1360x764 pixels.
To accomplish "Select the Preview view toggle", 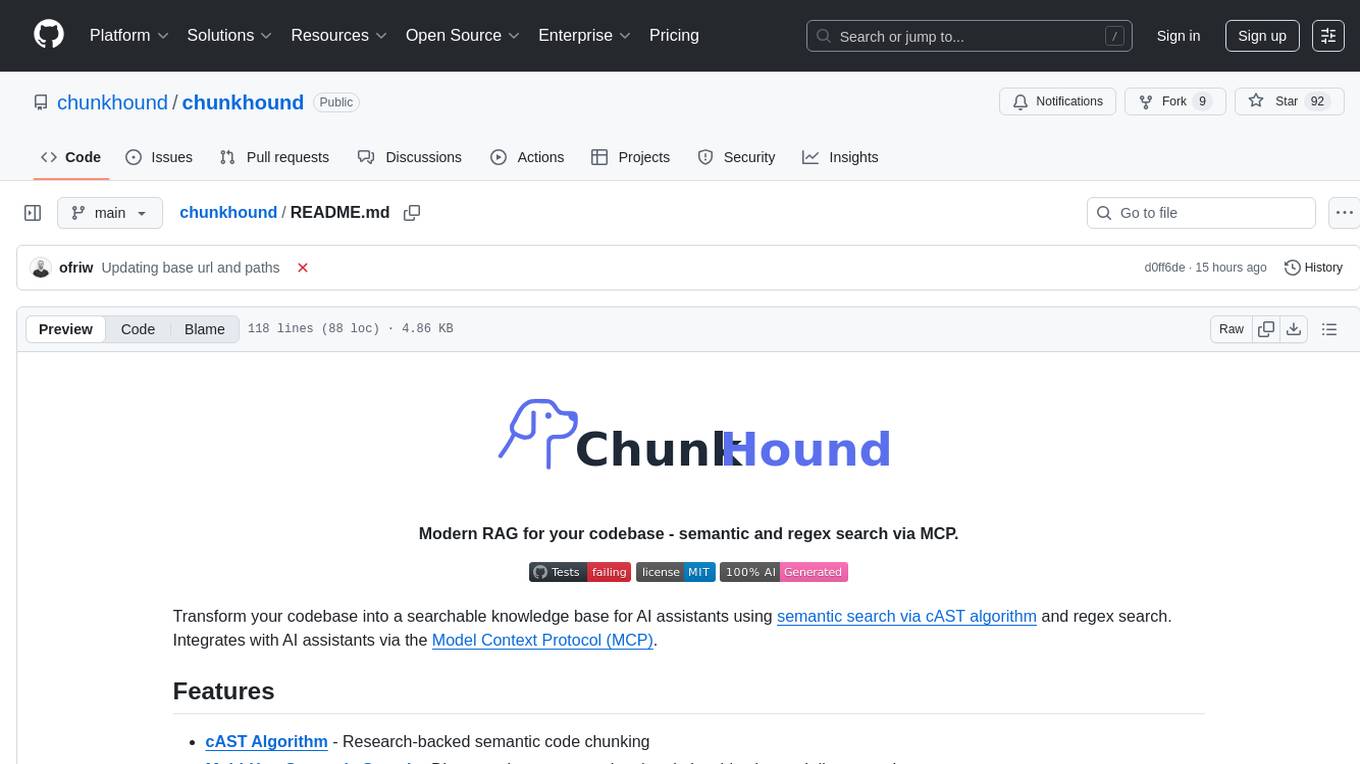I will tap(66, 329).
